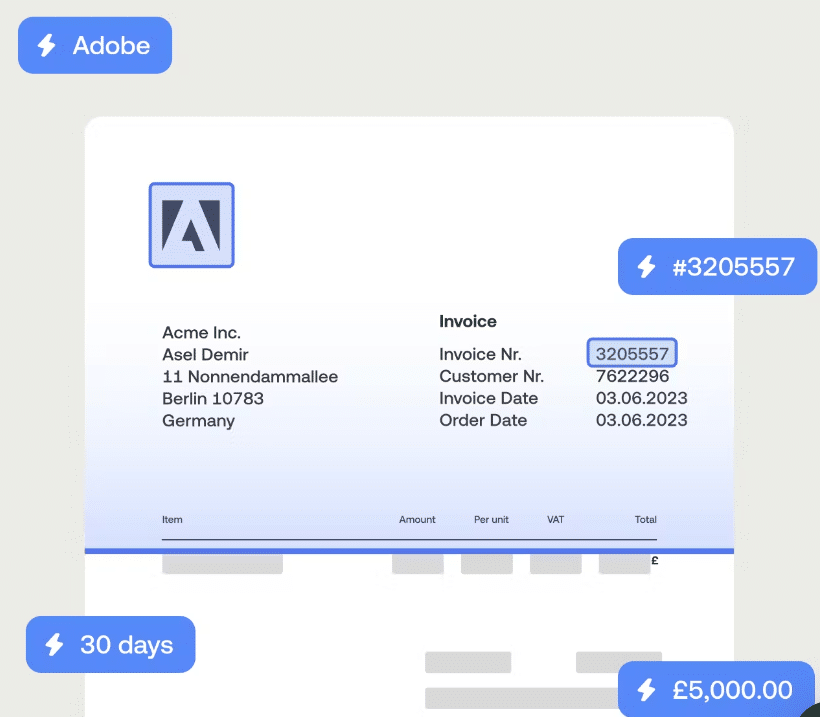Select the Item column header
The image size is (820, 717).
point(172,520)
